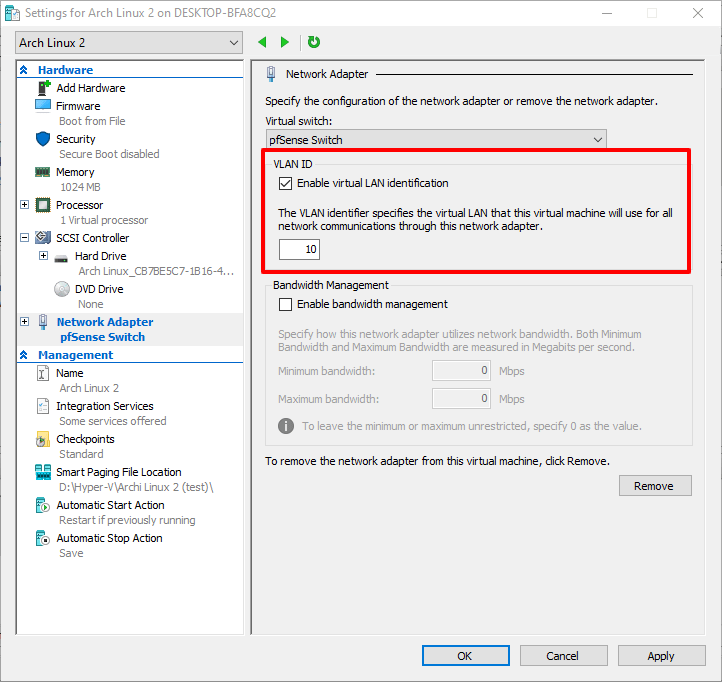
Task: Click the Integration Services icon
Action: [42, 406]
